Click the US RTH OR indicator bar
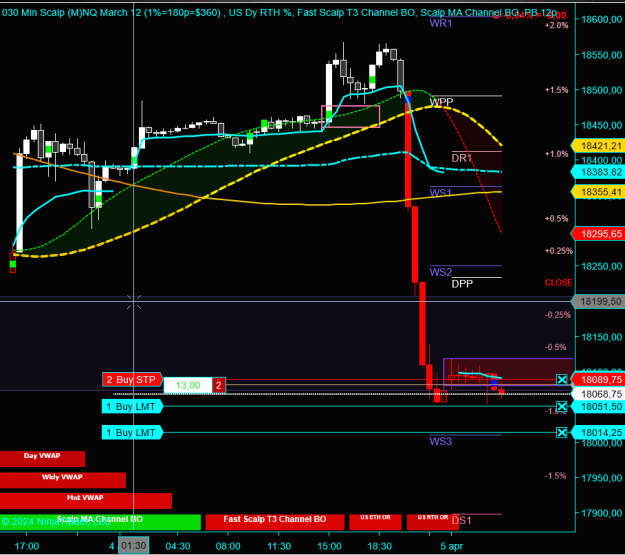This screenshot has height=555, width=625. pyautogui.click(x=433, y=522)
